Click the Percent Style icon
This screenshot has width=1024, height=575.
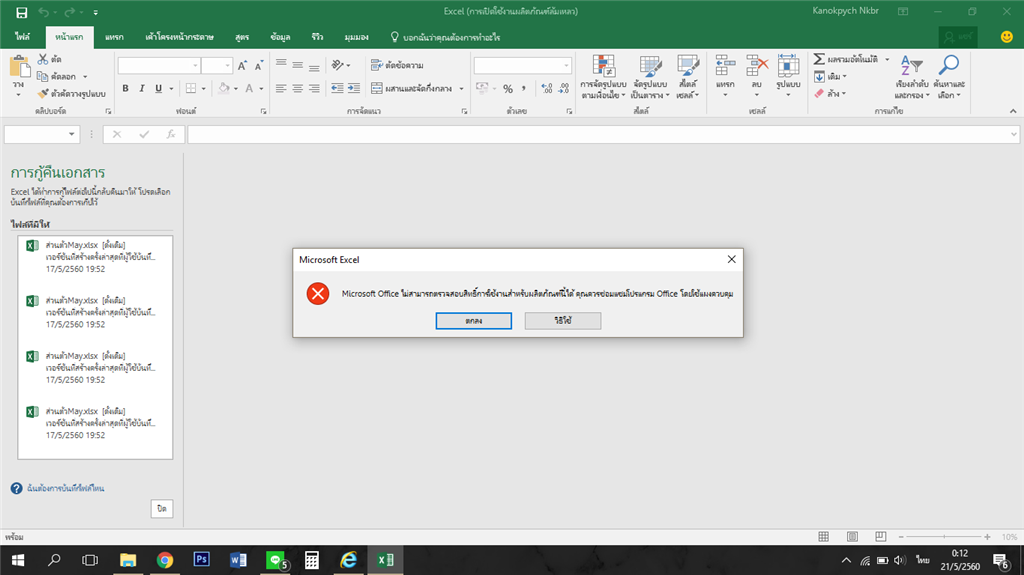507,89
